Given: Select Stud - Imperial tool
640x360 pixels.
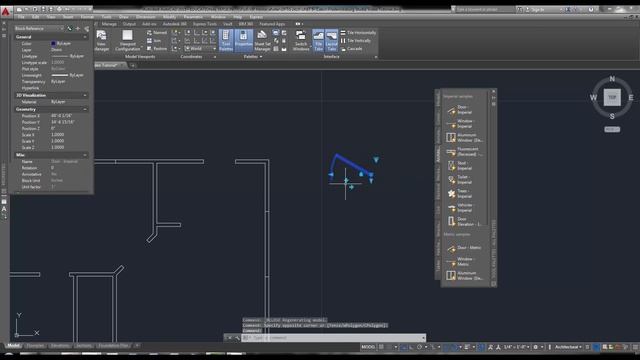Looking at the screenshot, I should (460, 166).
